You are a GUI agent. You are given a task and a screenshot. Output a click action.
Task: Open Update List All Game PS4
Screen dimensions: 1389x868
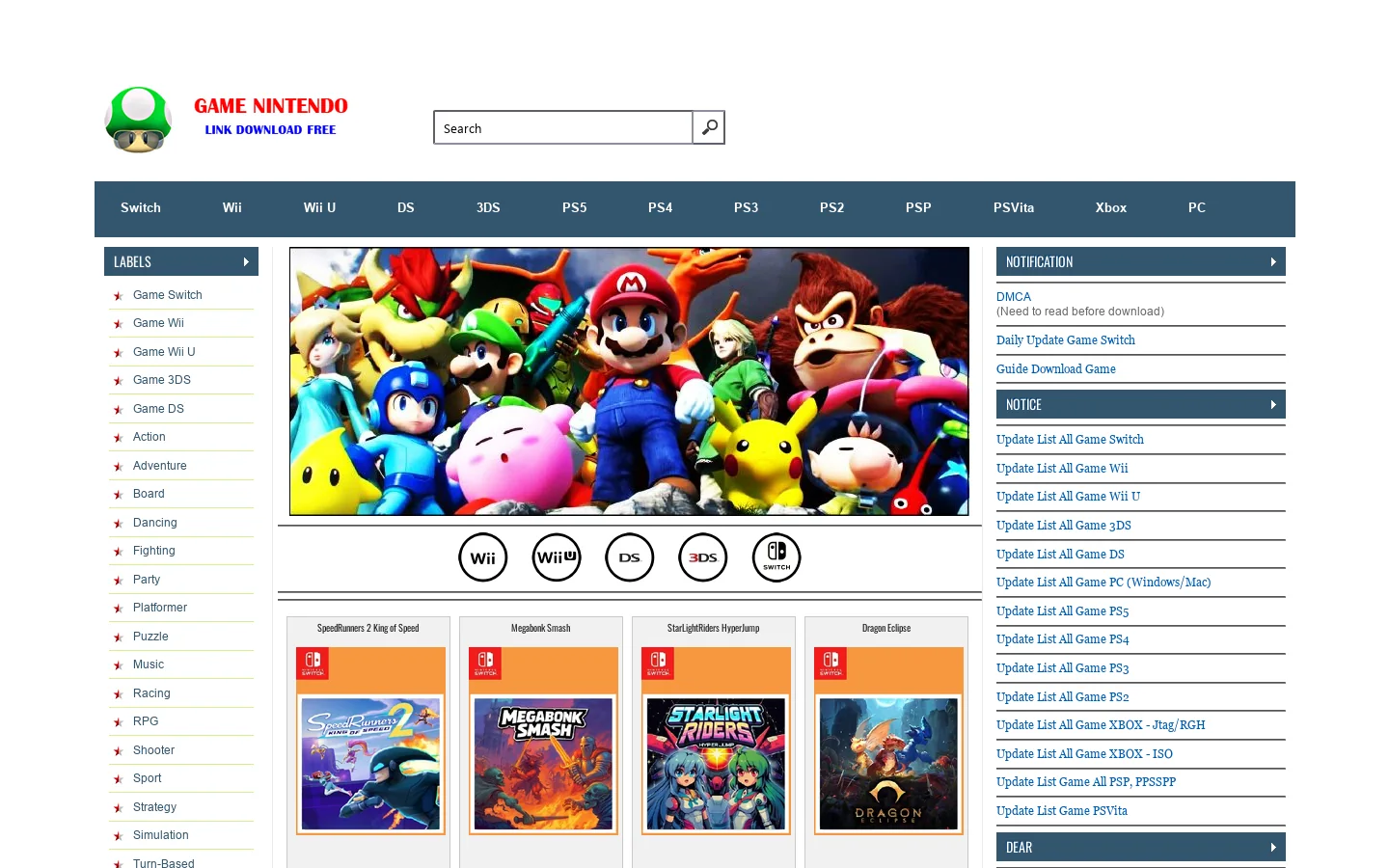[1063, 639]
